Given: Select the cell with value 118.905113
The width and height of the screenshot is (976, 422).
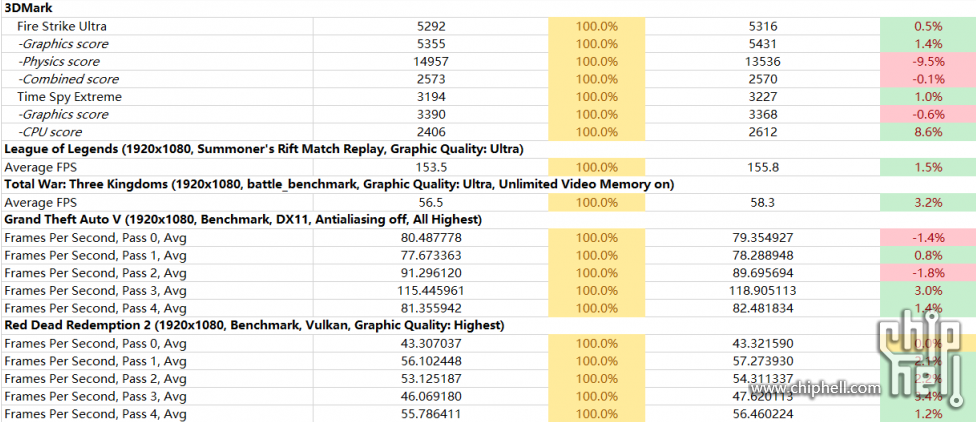Looking at the screenshot, I should pyautogui.click(x=763, y=291).
